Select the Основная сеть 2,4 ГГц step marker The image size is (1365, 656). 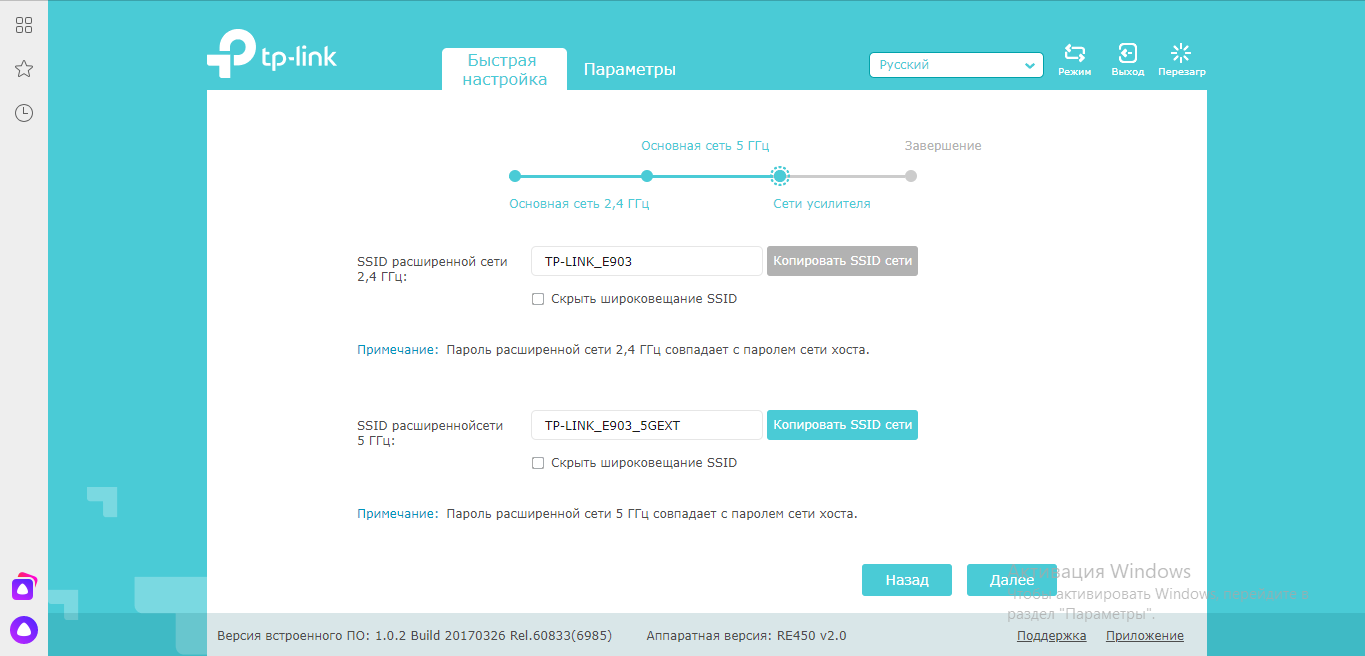tap(515, 176)
